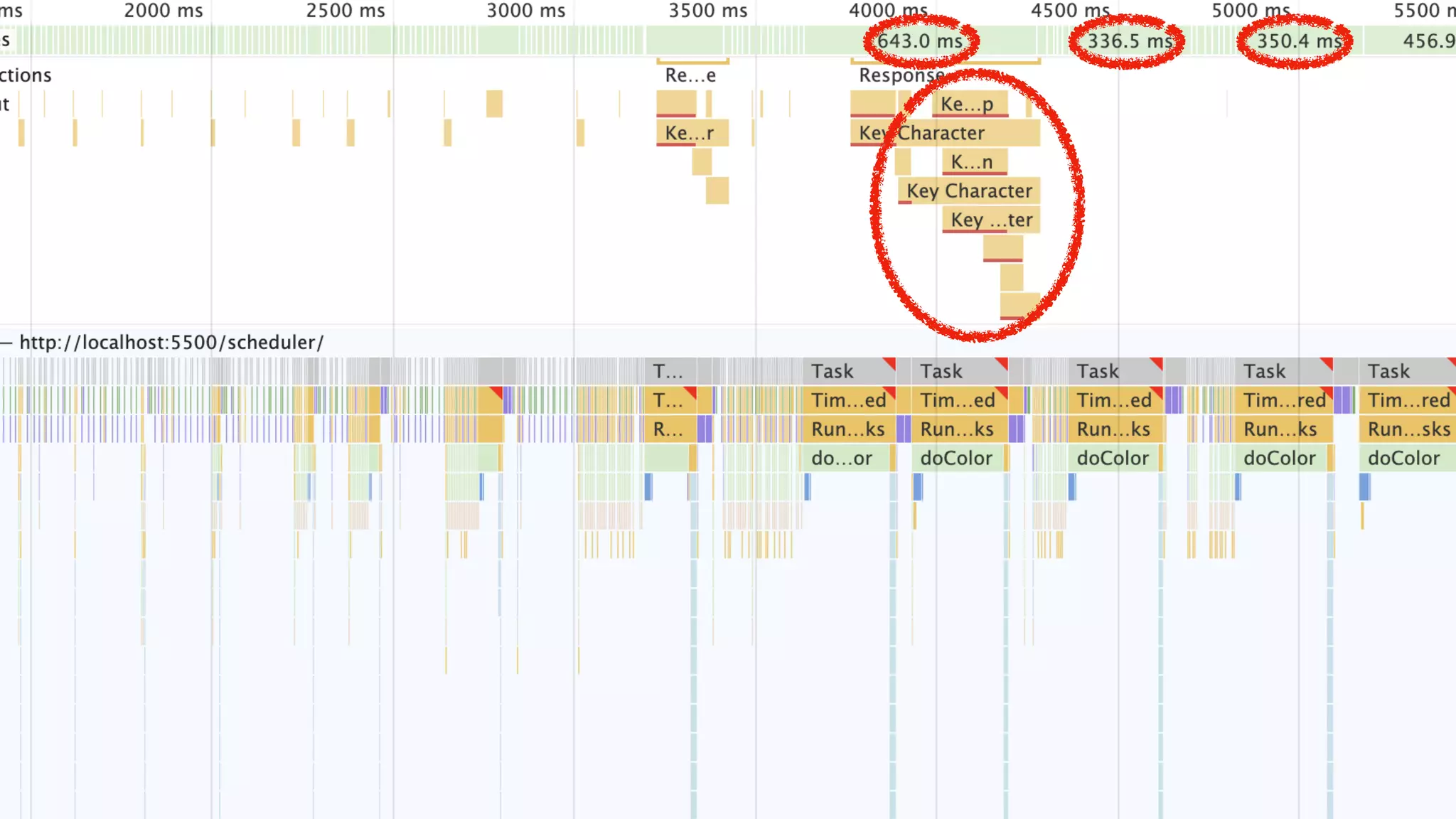Select the 643.0 ms frame in the frames track
This screenshot has width=1456, height=819.
[x=921, y=41]
